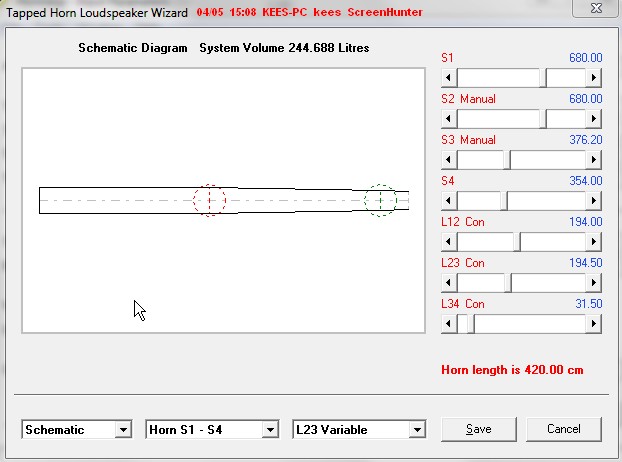
Task: Click the S2 Manual slider thumb
Action: coord(543,118)
